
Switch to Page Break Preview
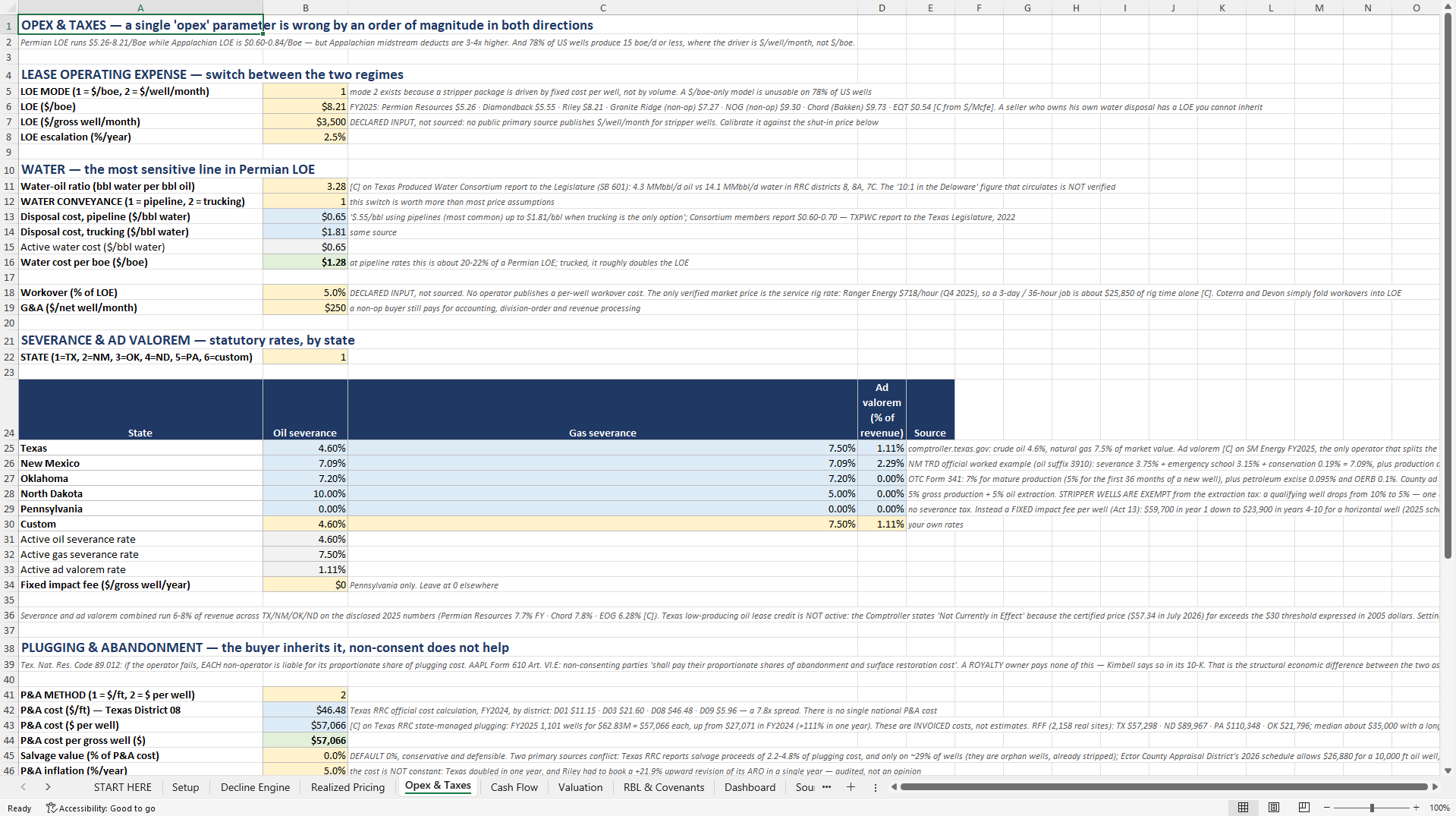tap(1303, 808)
